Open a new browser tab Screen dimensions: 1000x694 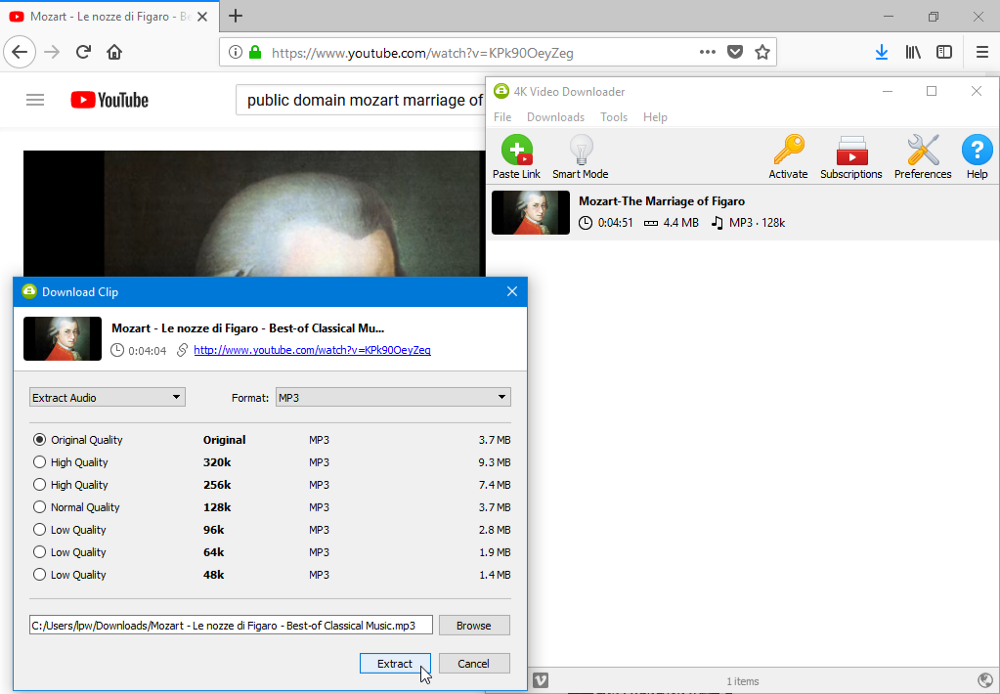coord(235,16)
